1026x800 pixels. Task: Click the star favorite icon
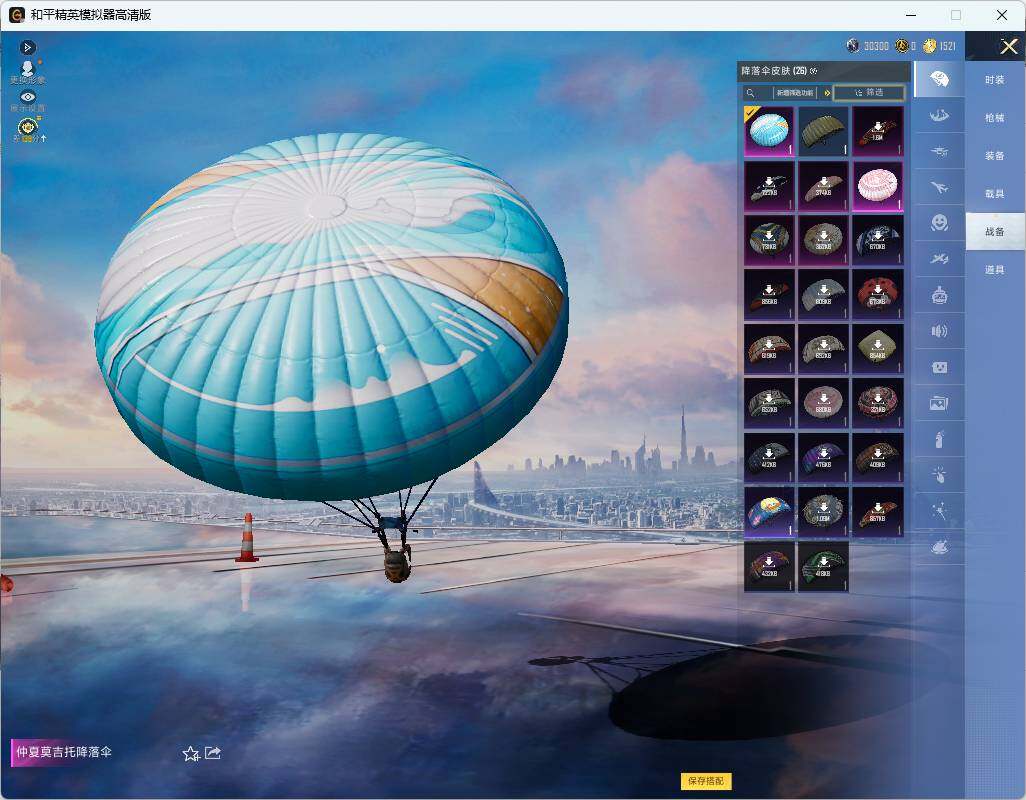tap(190, 754)
